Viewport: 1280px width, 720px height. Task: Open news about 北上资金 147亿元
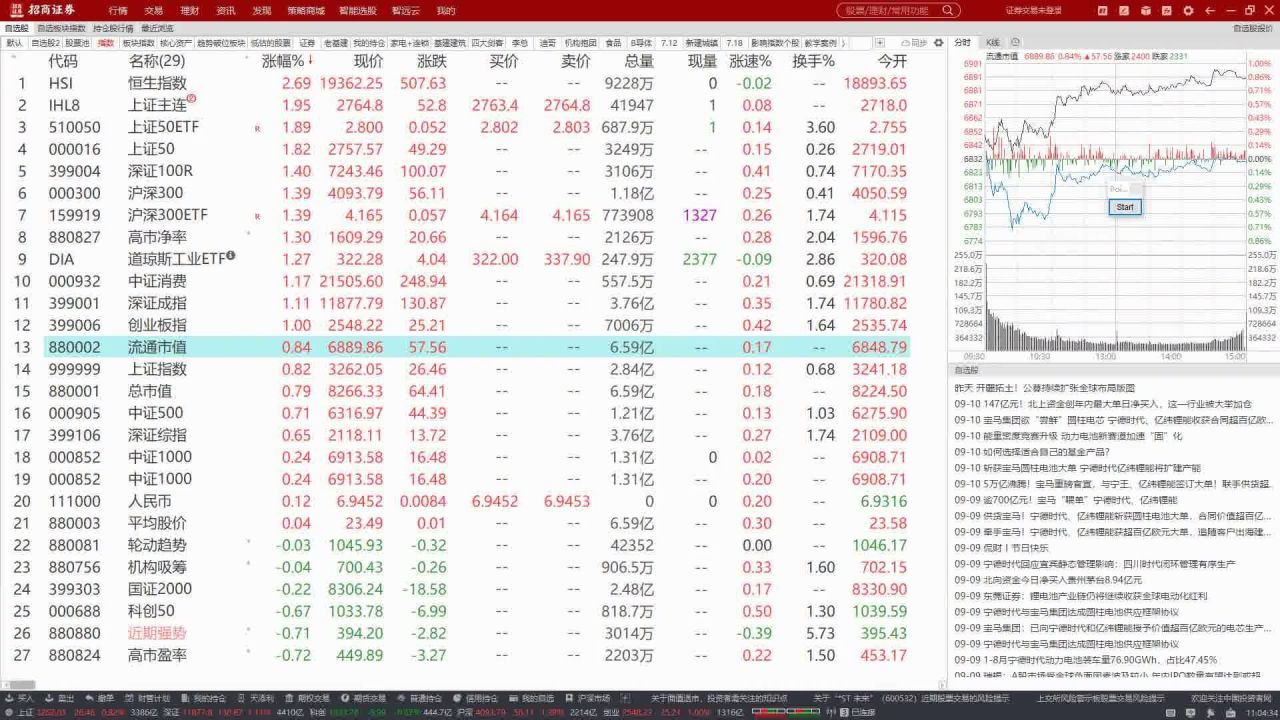click(x=1103, y=404)
